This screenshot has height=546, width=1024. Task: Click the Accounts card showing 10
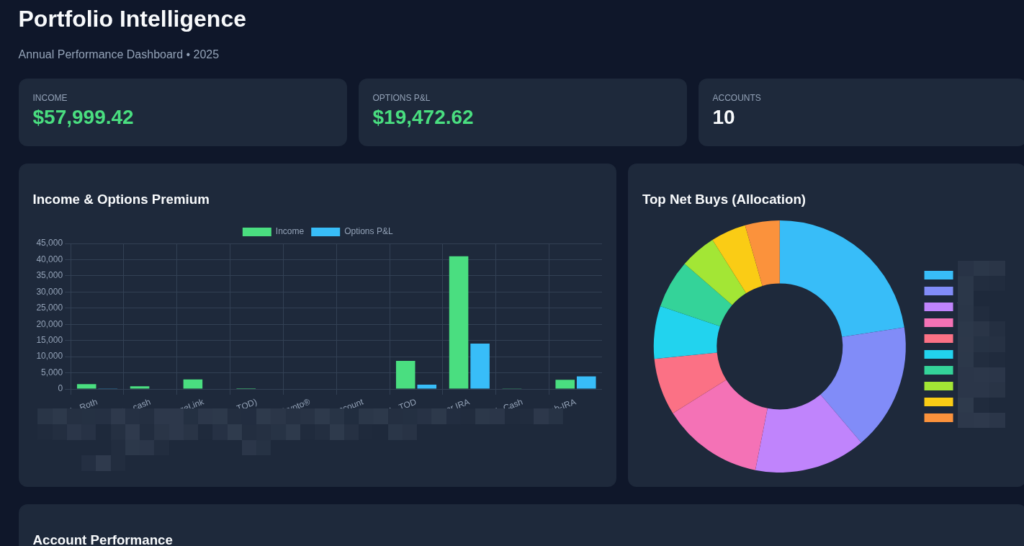click(860, 112)
